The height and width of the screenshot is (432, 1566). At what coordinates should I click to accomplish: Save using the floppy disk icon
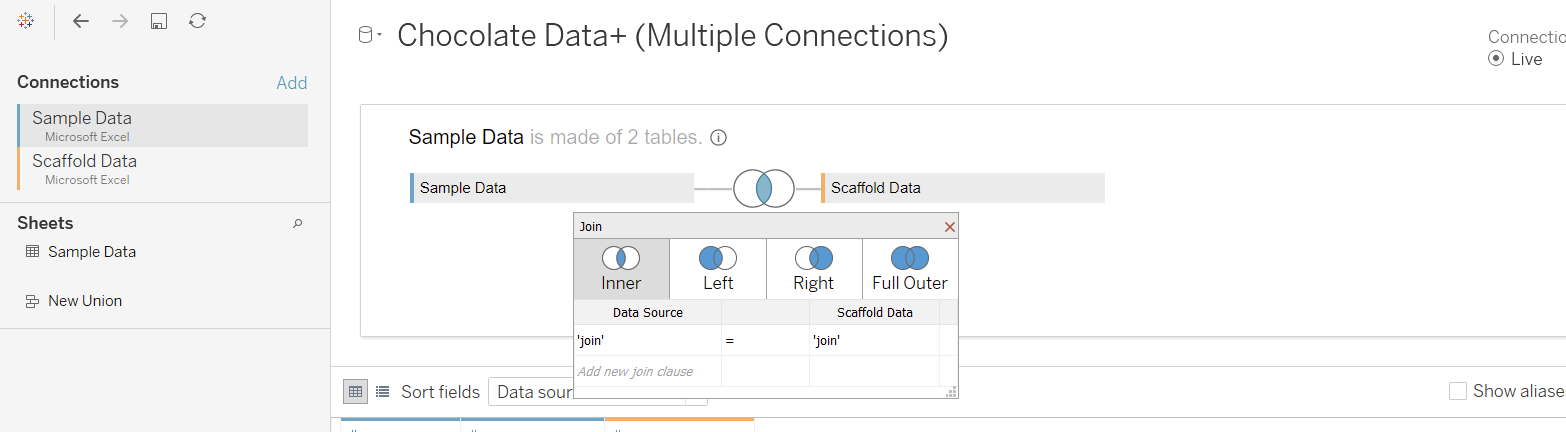pyautogui.click(x=158, y=21)
